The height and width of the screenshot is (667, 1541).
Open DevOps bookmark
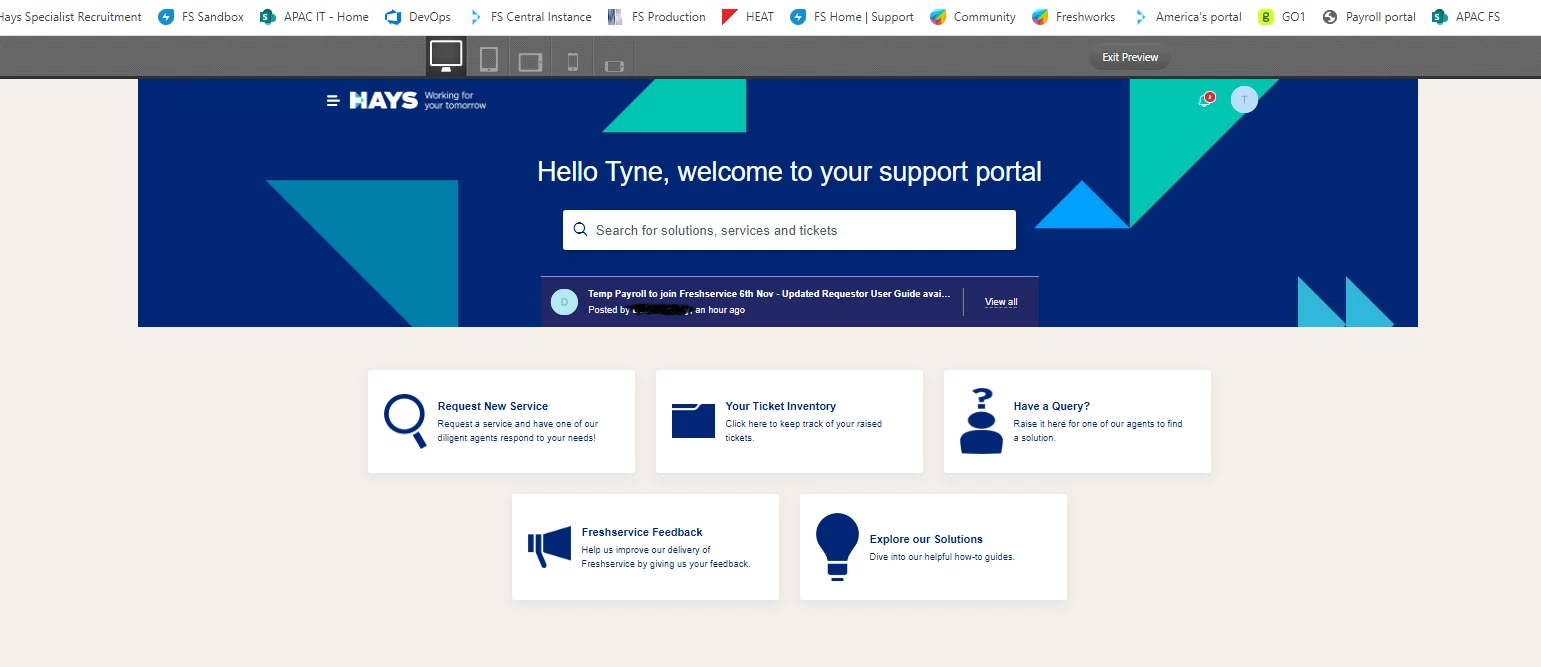click(418, 16)
